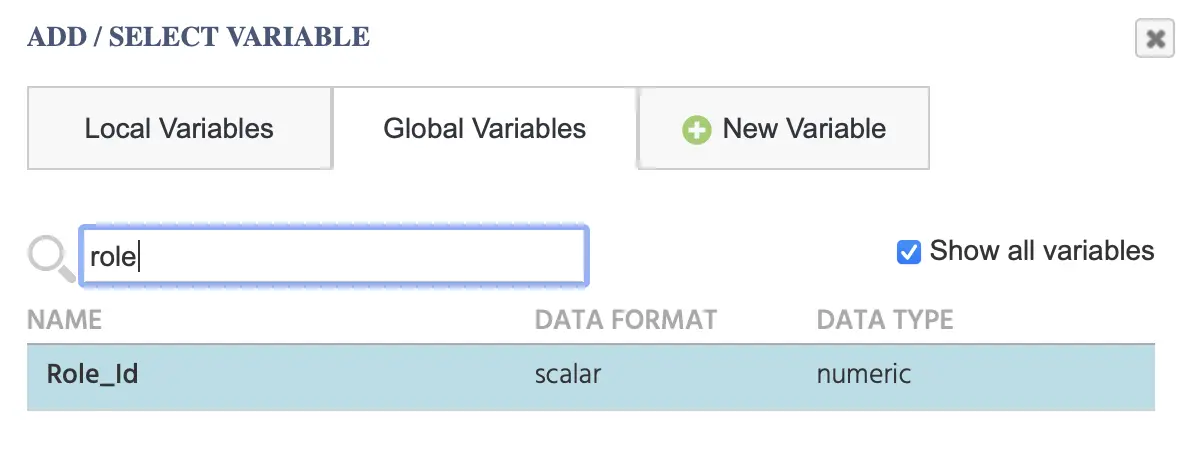Sort by the DATA TYPE column header
Image resolution: width=1184 pixels, height=470 pixels.
[x=885, y=320]
